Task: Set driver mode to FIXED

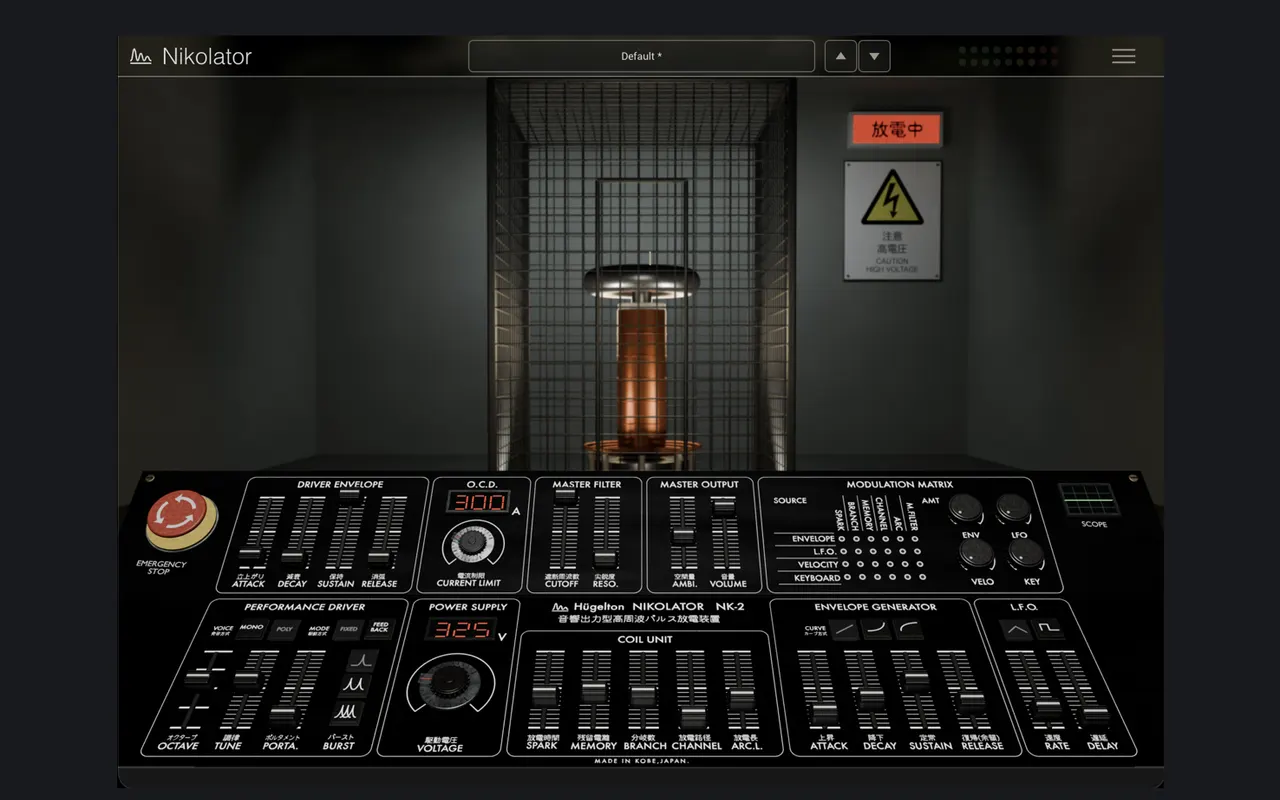Action: (348, 629)
